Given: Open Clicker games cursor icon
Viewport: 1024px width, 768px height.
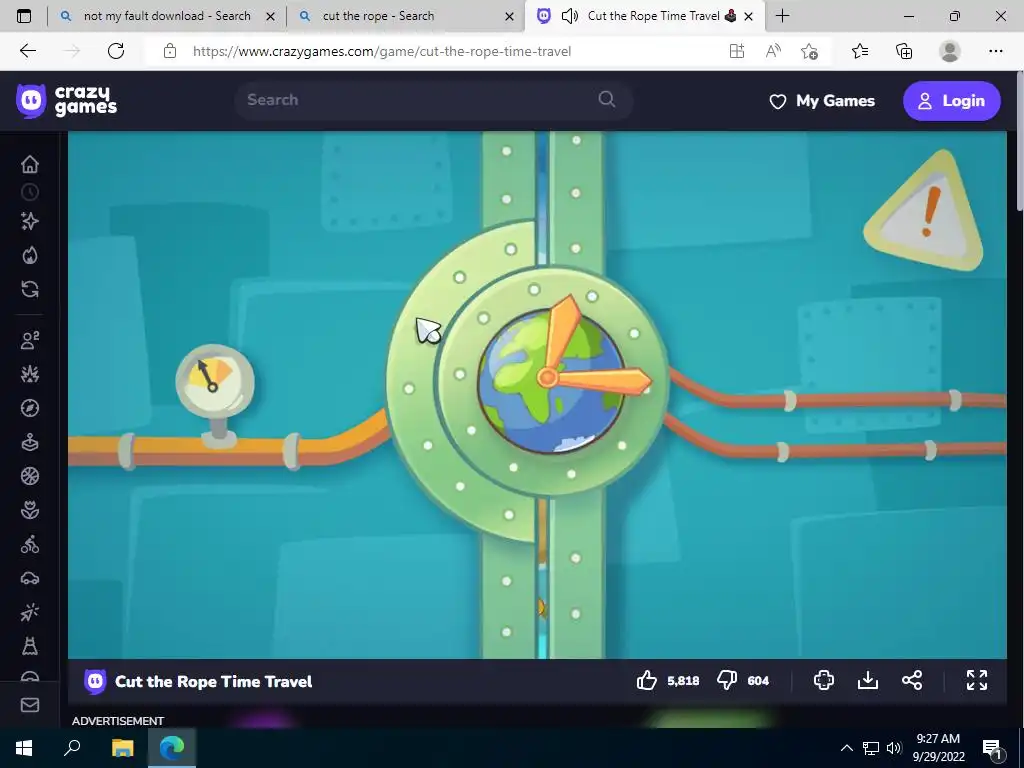Looking at the screenshot, I should coord(29,613).
